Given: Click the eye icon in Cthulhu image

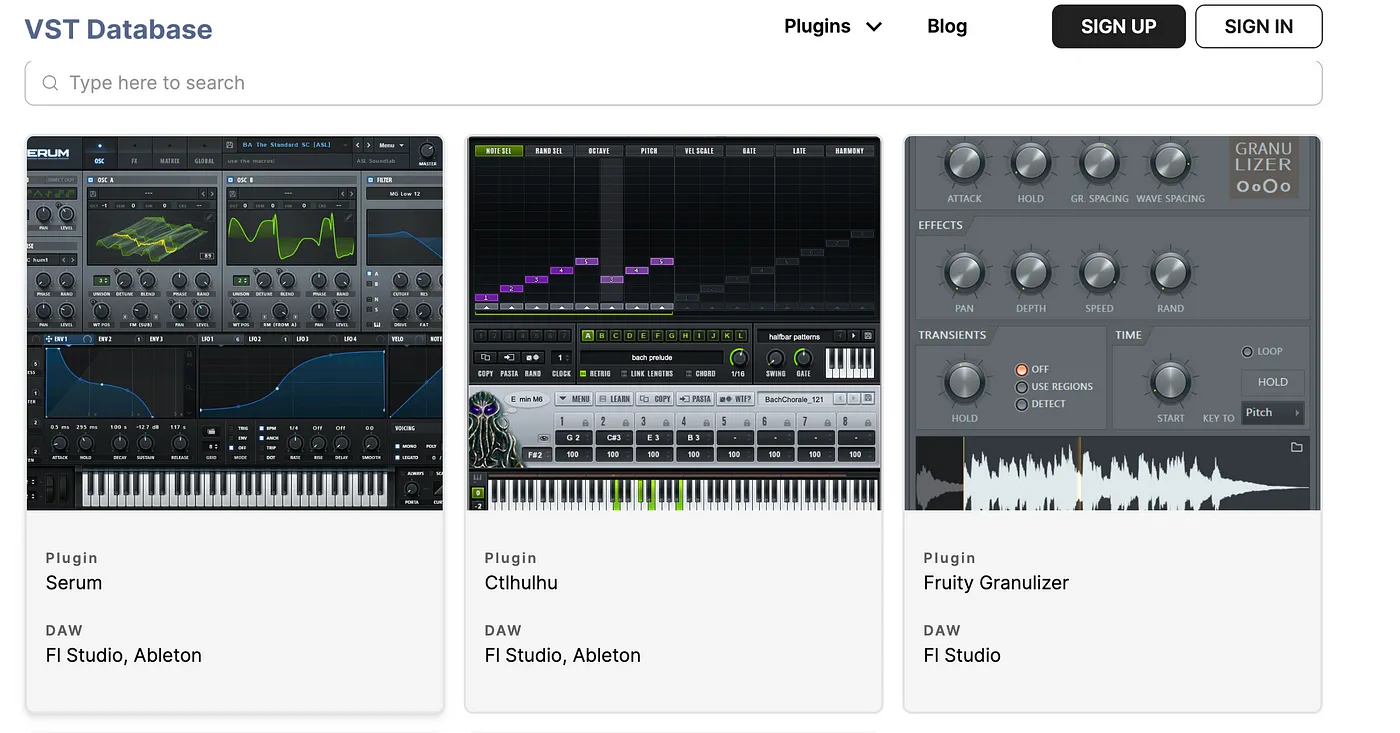Looking at the screenshot, I should [x=544, y=438].
